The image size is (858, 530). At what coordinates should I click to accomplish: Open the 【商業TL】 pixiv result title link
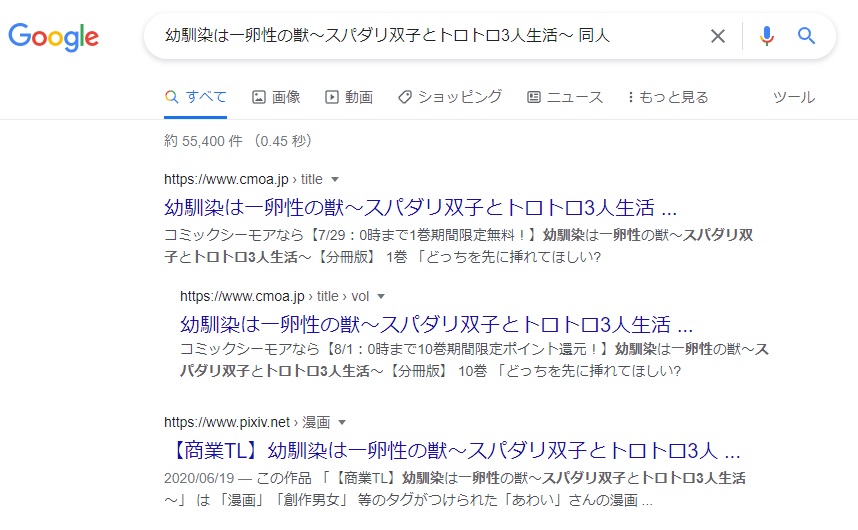click(453, 451)
